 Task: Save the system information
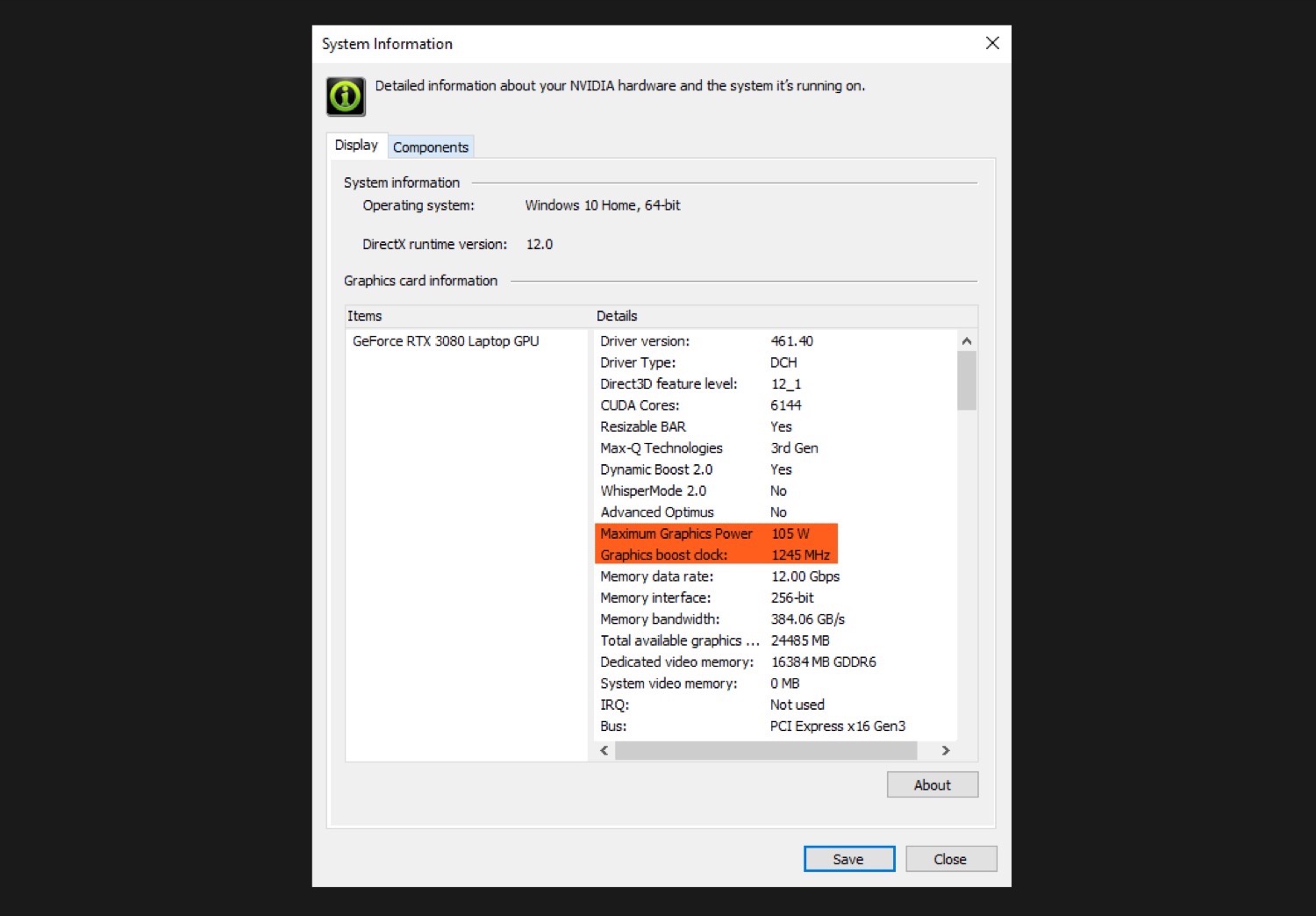pyautogui.click(x=848, y=859)
